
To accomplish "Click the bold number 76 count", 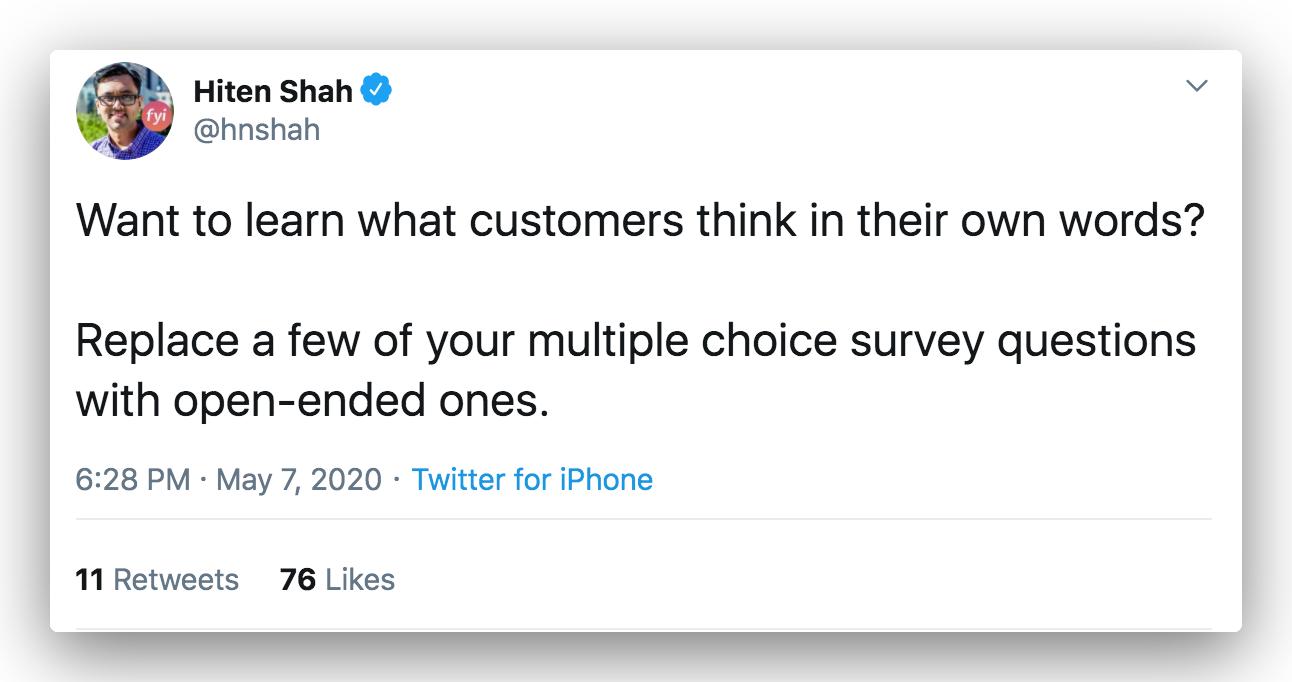I will pos(298,580).
